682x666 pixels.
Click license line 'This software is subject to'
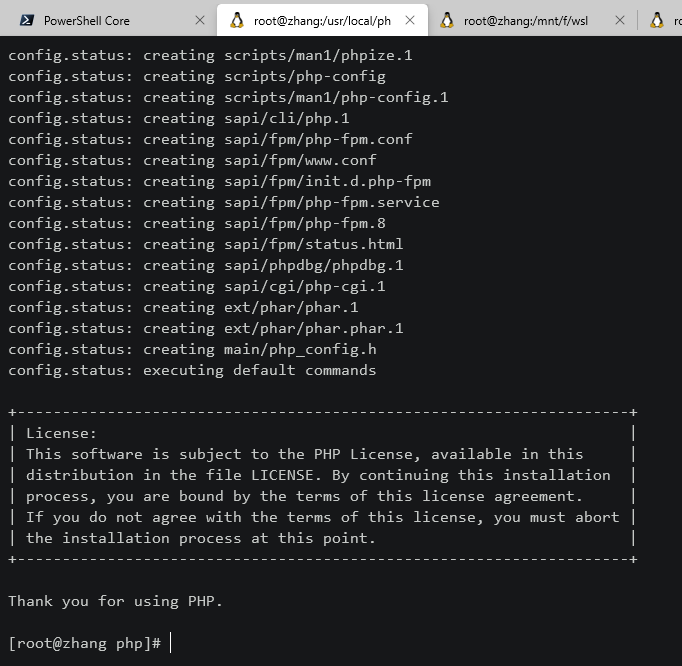click(x=304, y=454)
